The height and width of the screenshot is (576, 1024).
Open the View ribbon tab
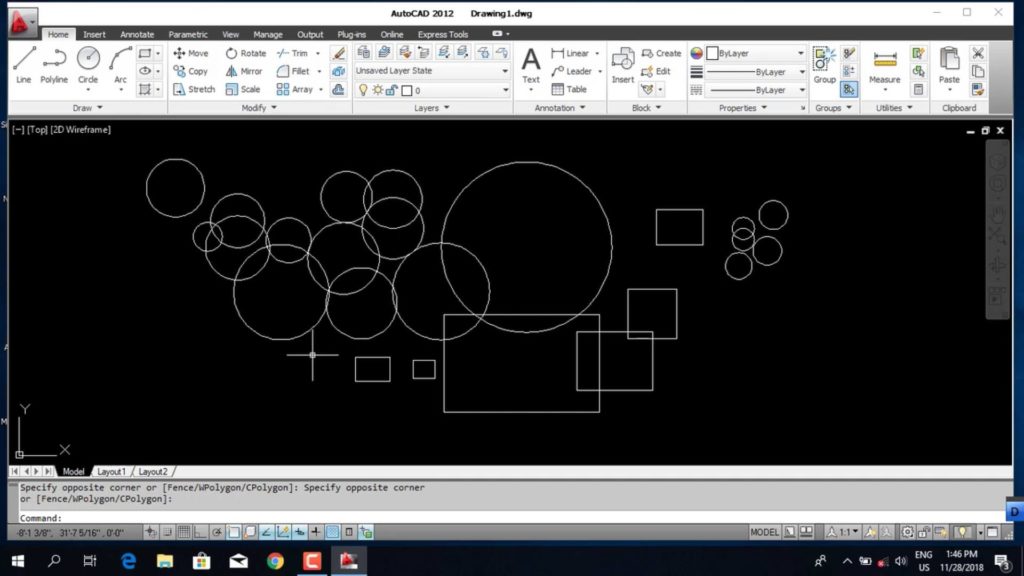[x=231, y=34]
